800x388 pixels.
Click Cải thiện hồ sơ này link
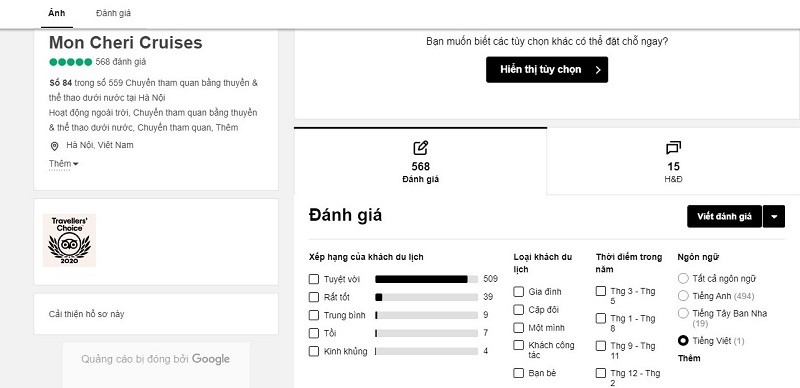pyautogui.click(x=86, y=314)
